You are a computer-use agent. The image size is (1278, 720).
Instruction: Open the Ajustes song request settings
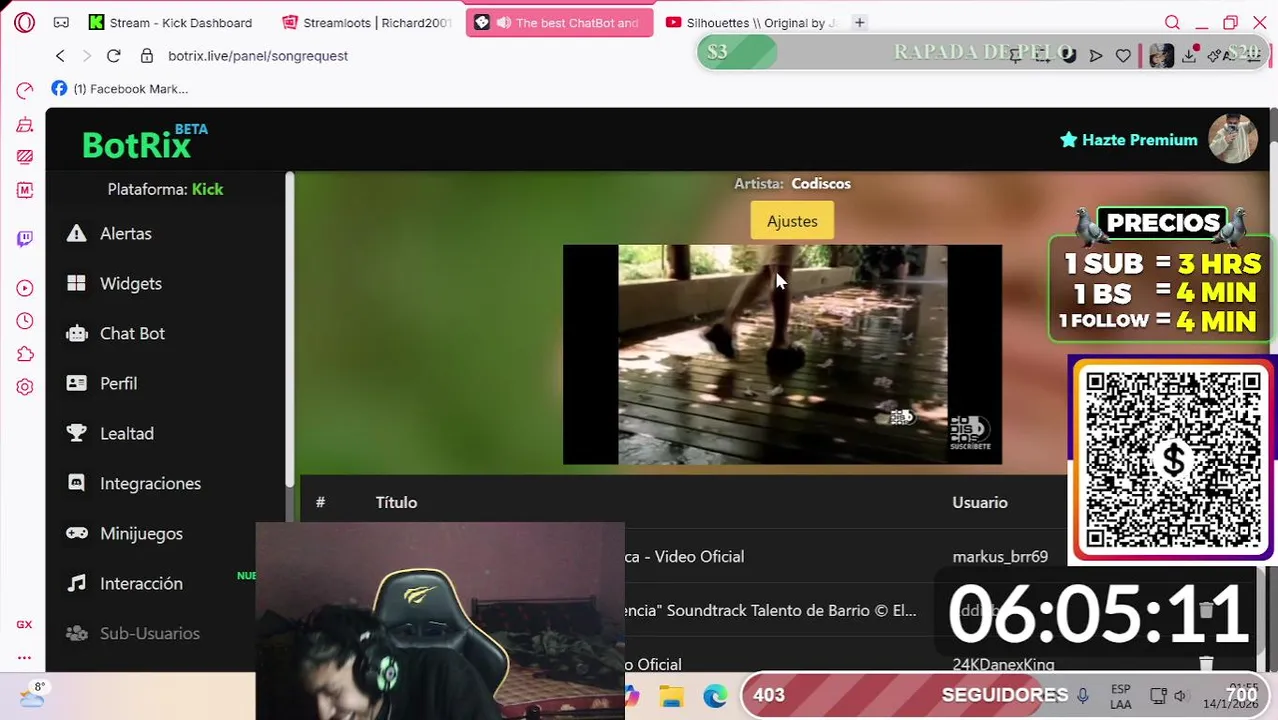[x=792, y=221]
